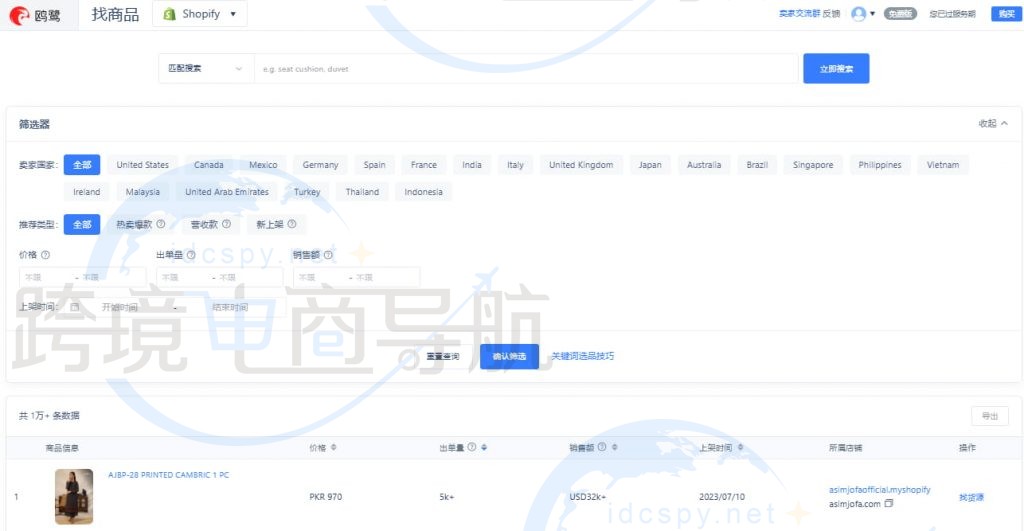Filter by Mexico country
The image size is (1024, 531).
[x=263, y=165]
